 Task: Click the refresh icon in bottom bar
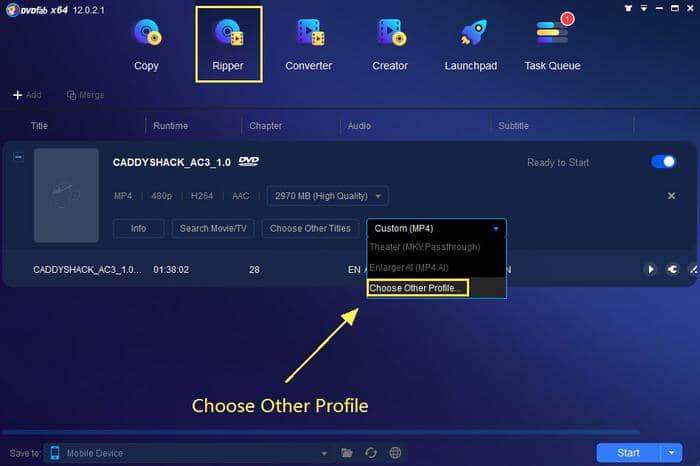[x=371, y=453]
